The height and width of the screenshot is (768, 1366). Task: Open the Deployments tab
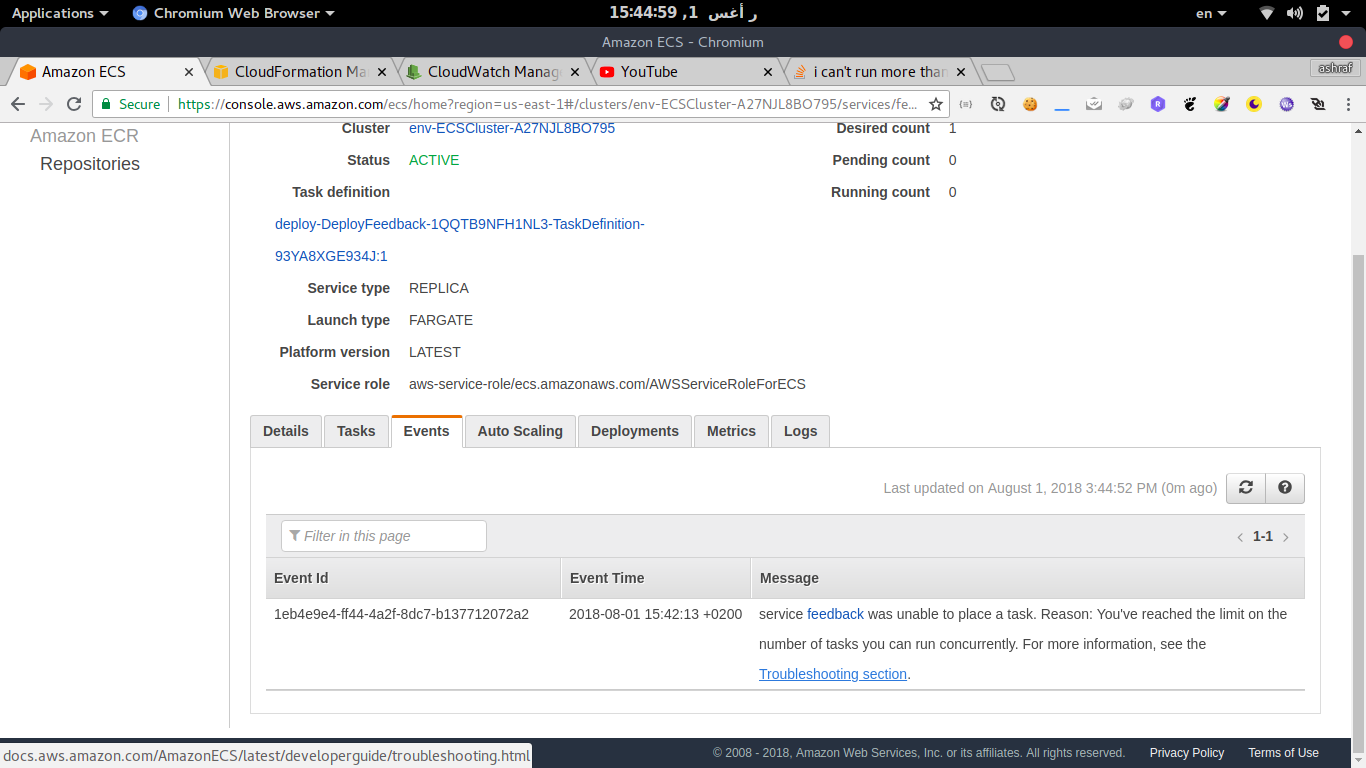tap(635, 431)
